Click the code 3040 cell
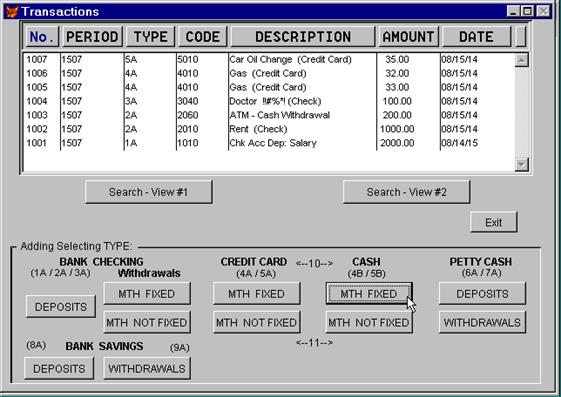Screen dimensions: 561x397 188,101
